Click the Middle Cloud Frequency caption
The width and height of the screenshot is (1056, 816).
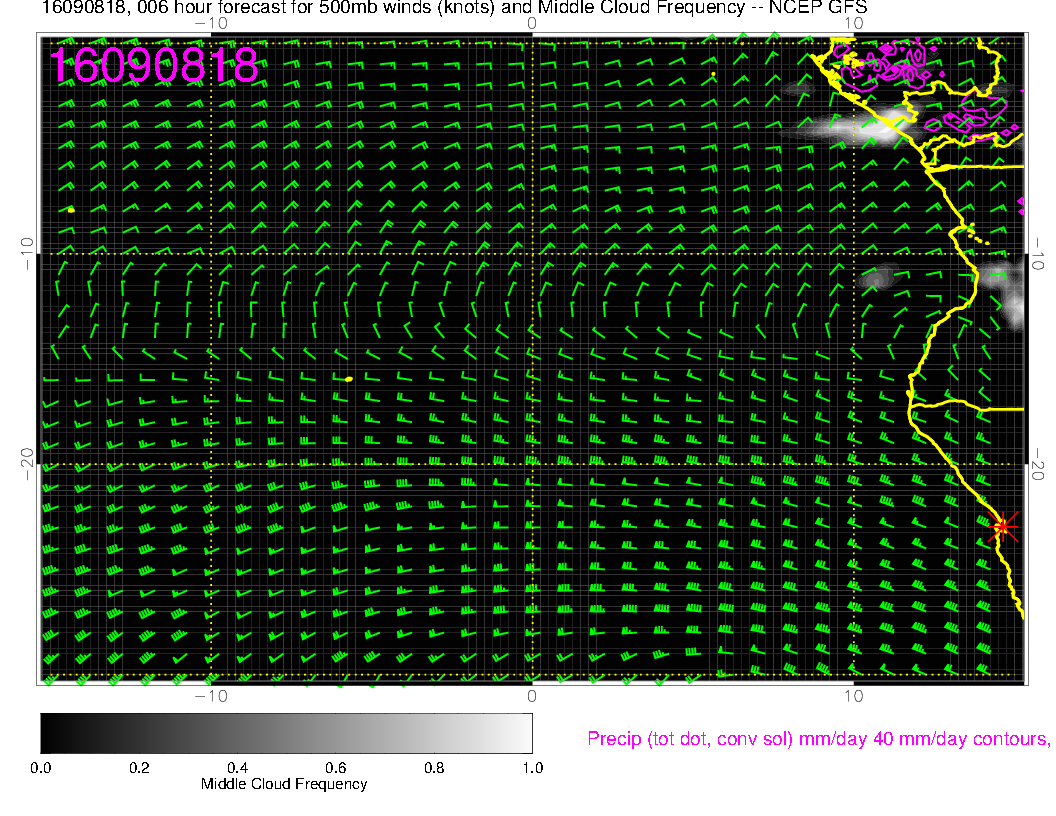point(284,784)
